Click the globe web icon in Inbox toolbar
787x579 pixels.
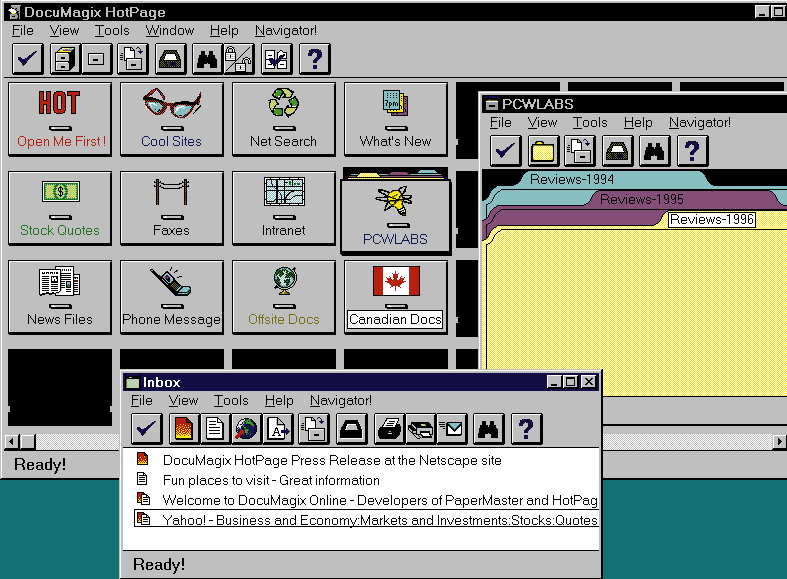tap(246, 429)
